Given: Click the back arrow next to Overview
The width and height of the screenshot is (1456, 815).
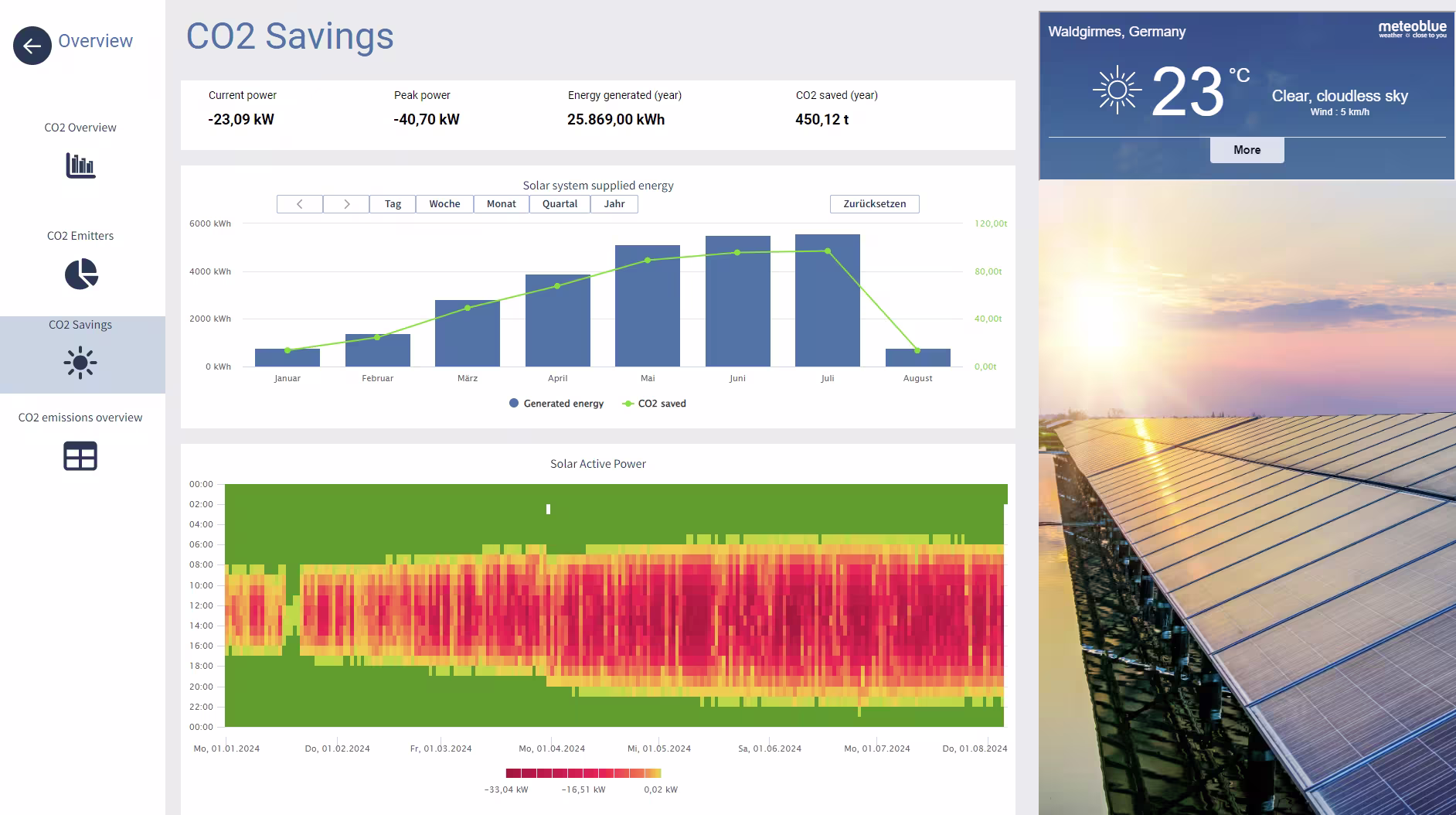Looking at the screenshot, I should point(32,46).
